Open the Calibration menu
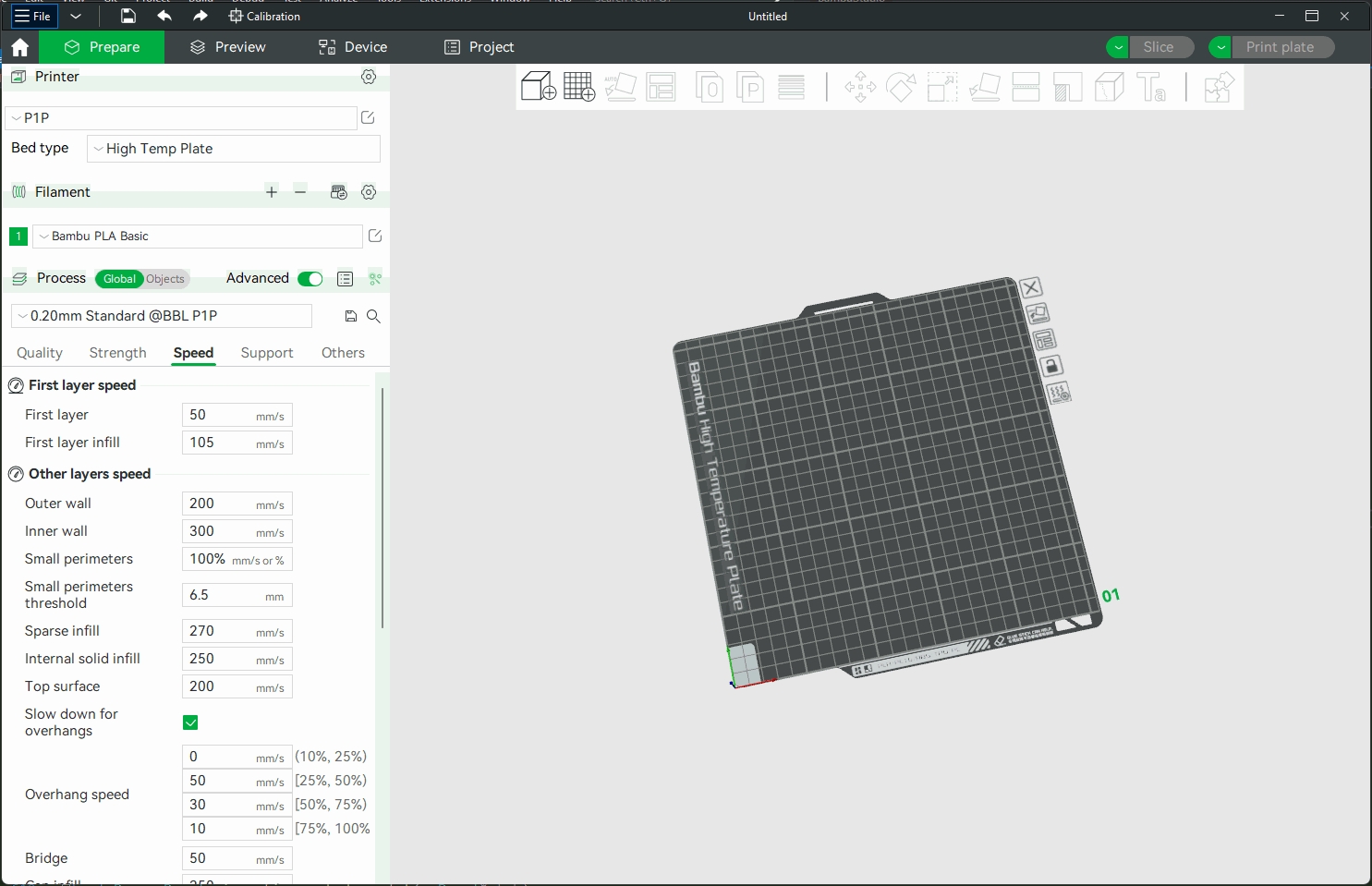Image resolution: width=1372 pixels, height=886 pixels. pyautogui.click(x=264, y=17)
